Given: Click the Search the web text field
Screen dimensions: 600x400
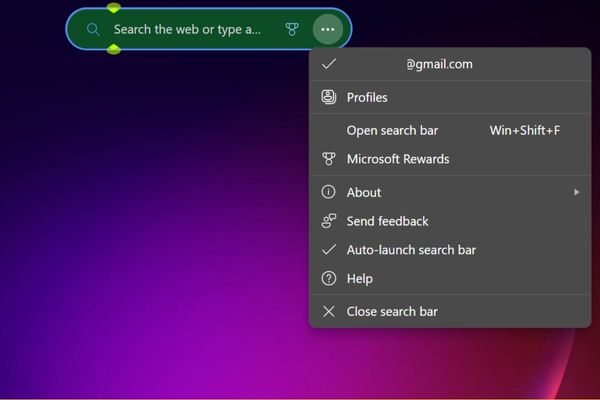Looking at the screenshot, I should click(x=187, y=30).
